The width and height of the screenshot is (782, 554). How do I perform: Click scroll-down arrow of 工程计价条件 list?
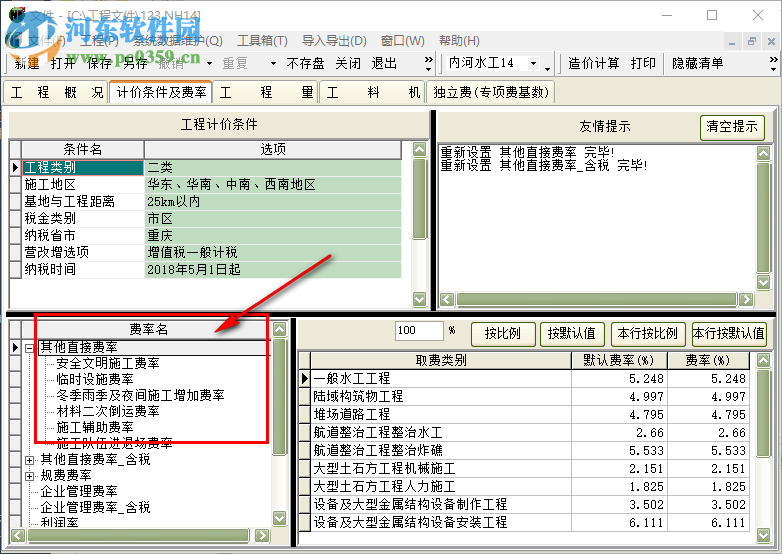pos(419,299)
